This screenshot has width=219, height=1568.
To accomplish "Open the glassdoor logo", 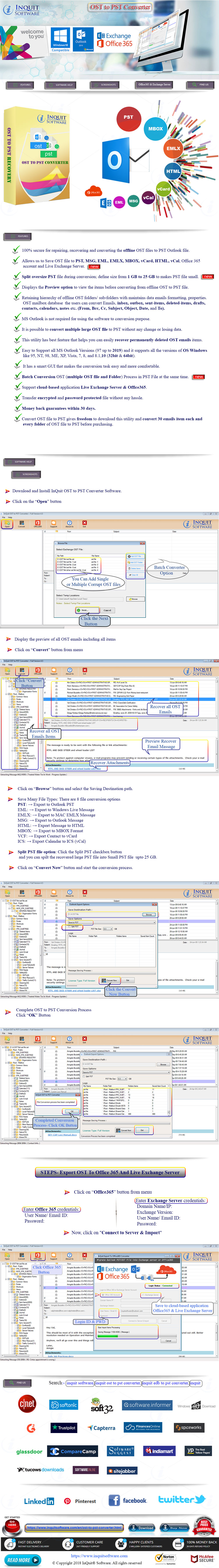I will 29,1452.
